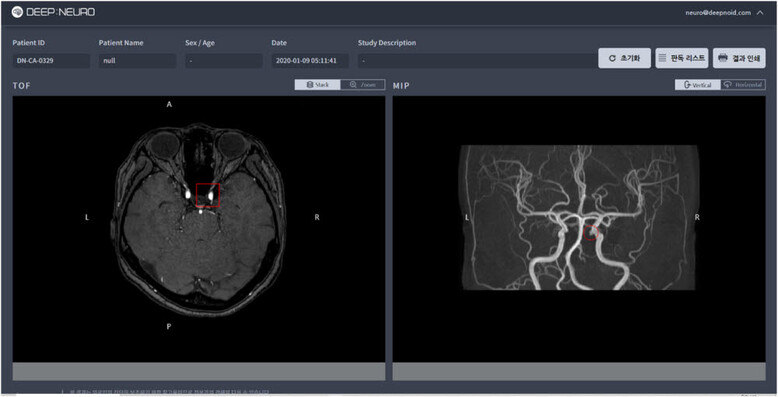Click the Deep:Neuro logo icon
The image size is (778, 397).
(x=17, y=12)
